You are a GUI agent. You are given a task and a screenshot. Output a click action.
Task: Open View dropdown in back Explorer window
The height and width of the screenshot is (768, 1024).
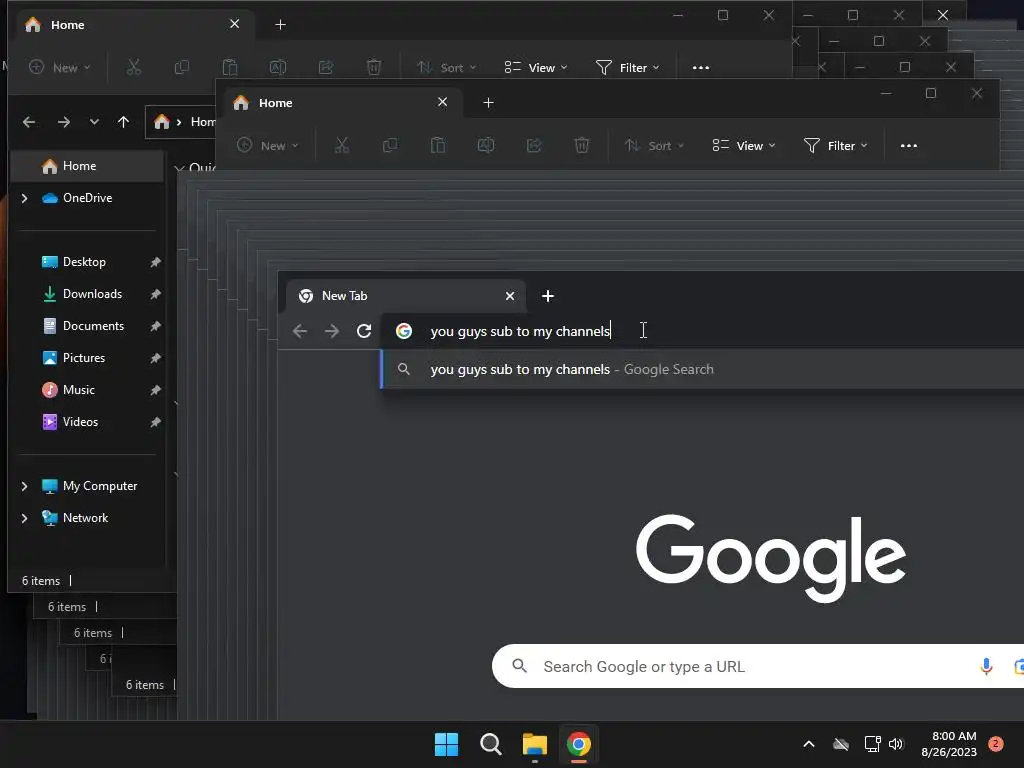click(x=536, y=67)
